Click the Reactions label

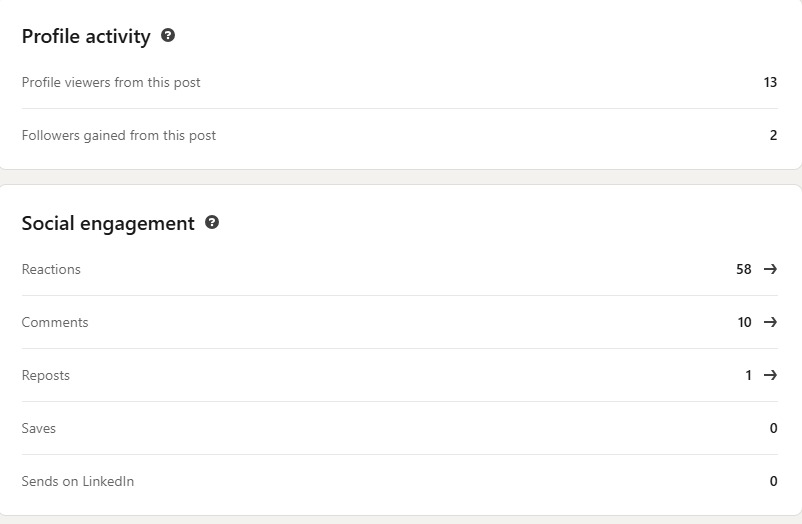coord(51,269)
